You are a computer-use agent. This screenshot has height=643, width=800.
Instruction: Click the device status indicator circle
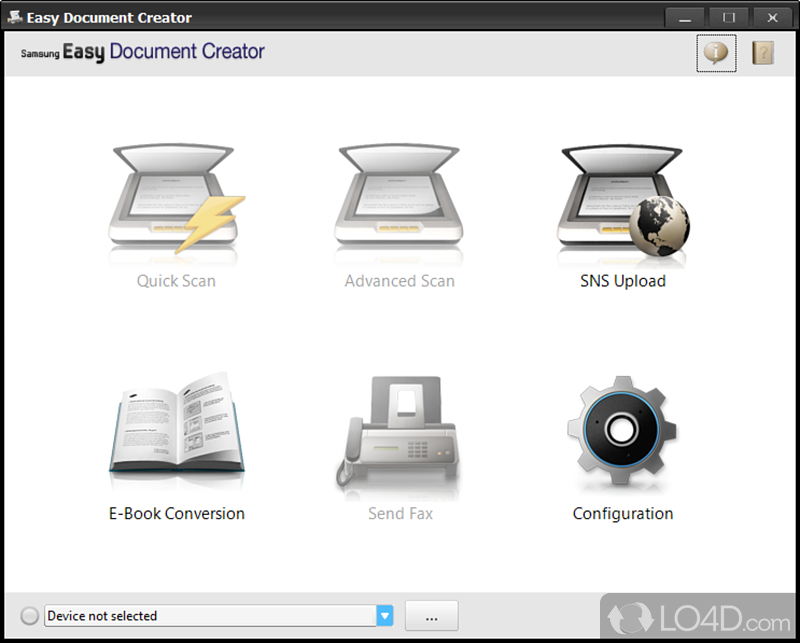tap(30, 616)
